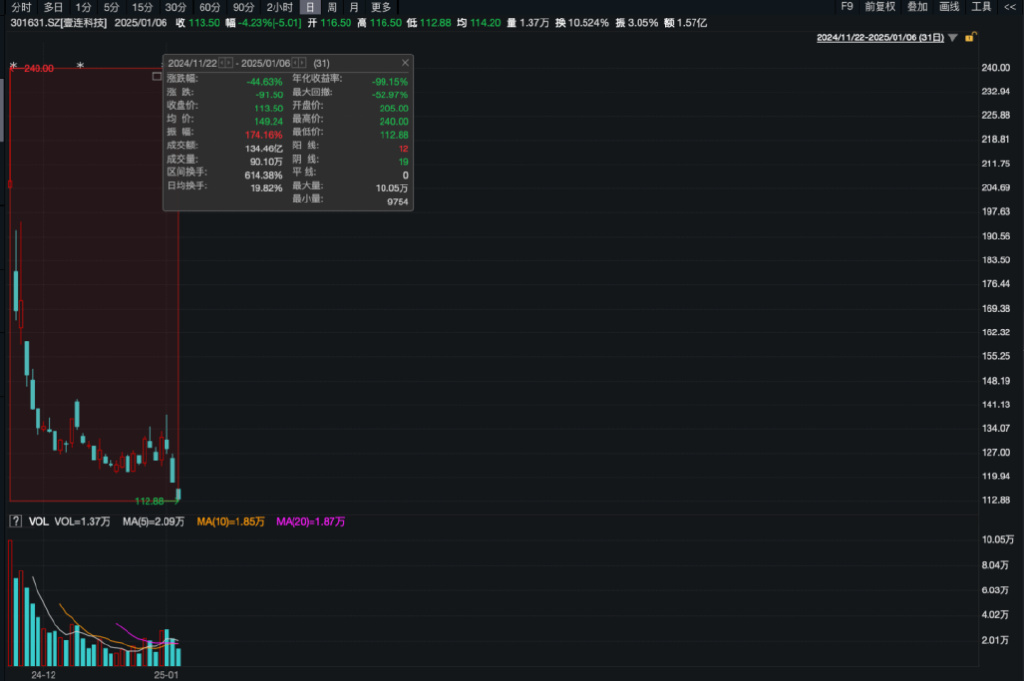Viewport: 1024px width, 681px height.
Task: Open the 更多 more periods menu
Action: click(x=381, y=7)
